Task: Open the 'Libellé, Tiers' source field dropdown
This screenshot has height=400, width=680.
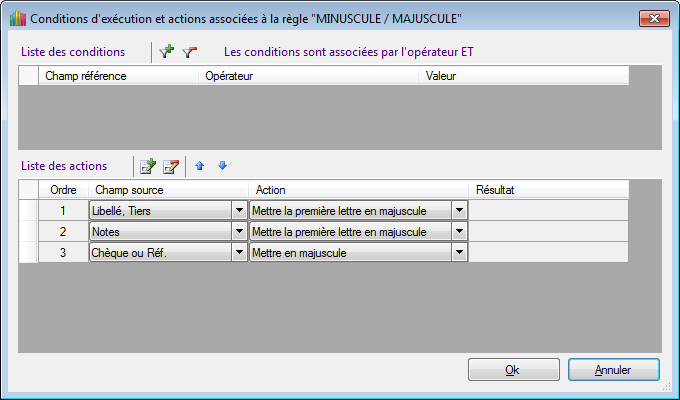Action: pos(239,210)
